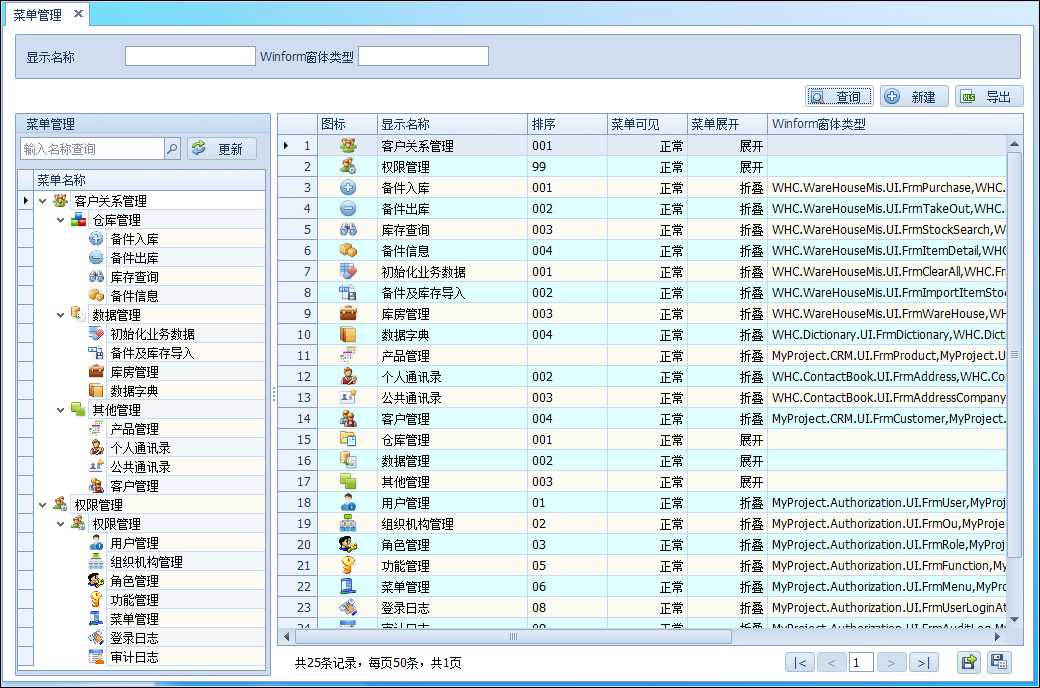1040x688 pixels.
Task: Click the 导出 export button
Action: click(989, 97)
